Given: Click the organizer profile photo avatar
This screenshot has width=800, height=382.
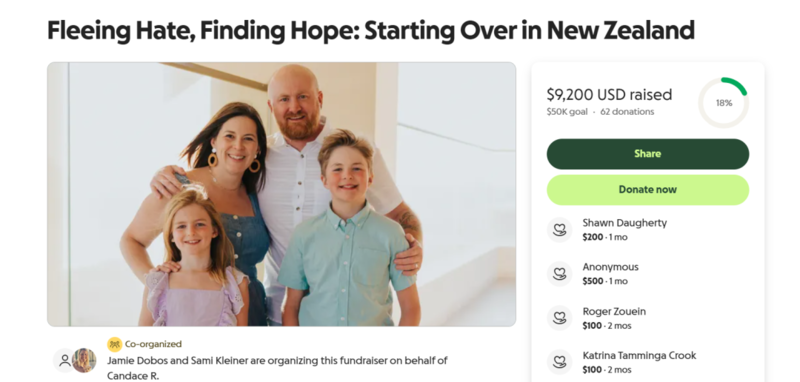Looking at the screenshot, I should tap(84, 361).
